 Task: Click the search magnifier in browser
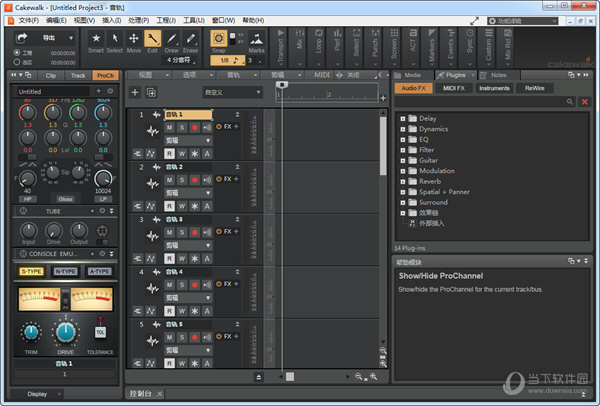[570, 101]
